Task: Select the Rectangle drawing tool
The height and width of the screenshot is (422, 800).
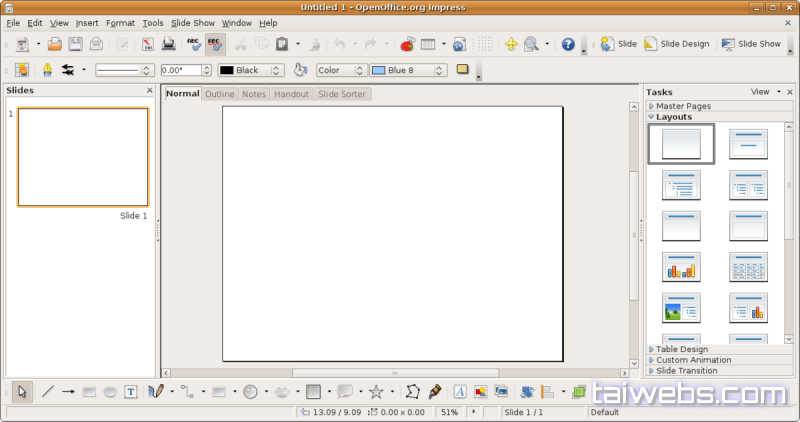Action: pyautogui.click(x=88, y=392)
